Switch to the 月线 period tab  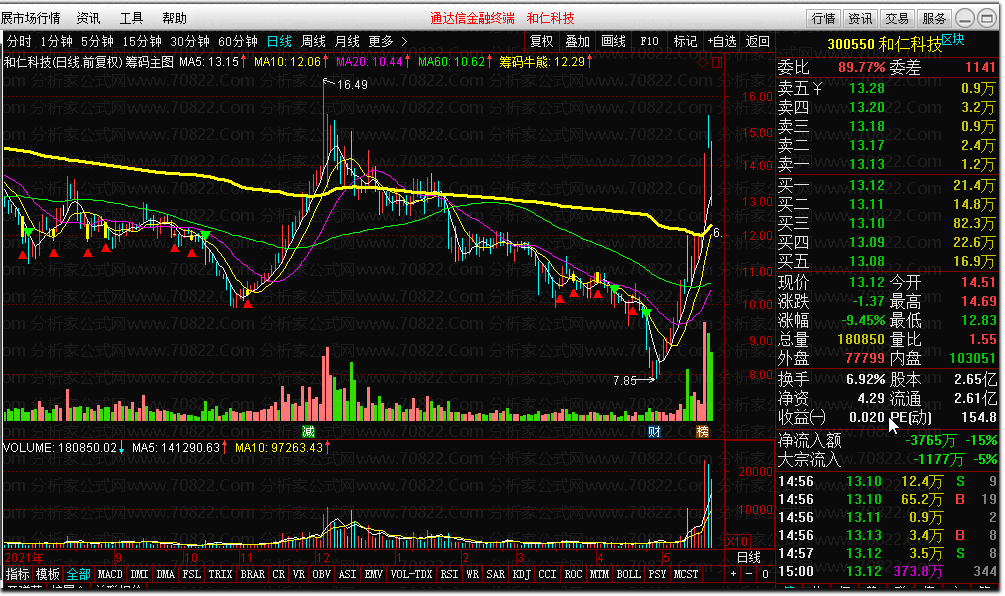click(x=347, y=42)
